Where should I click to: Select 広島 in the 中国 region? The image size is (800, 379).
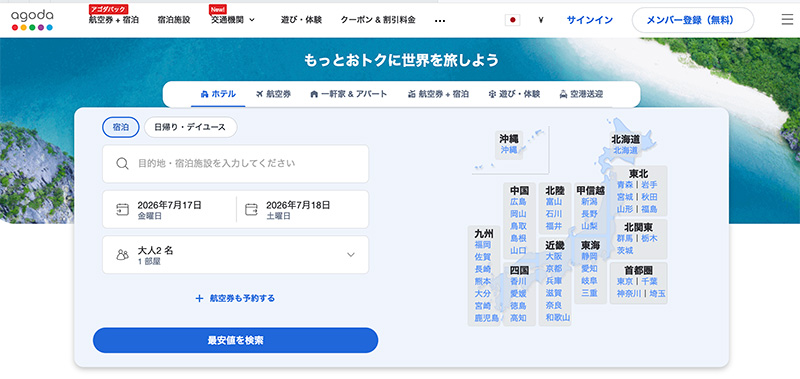click(518, 201)
